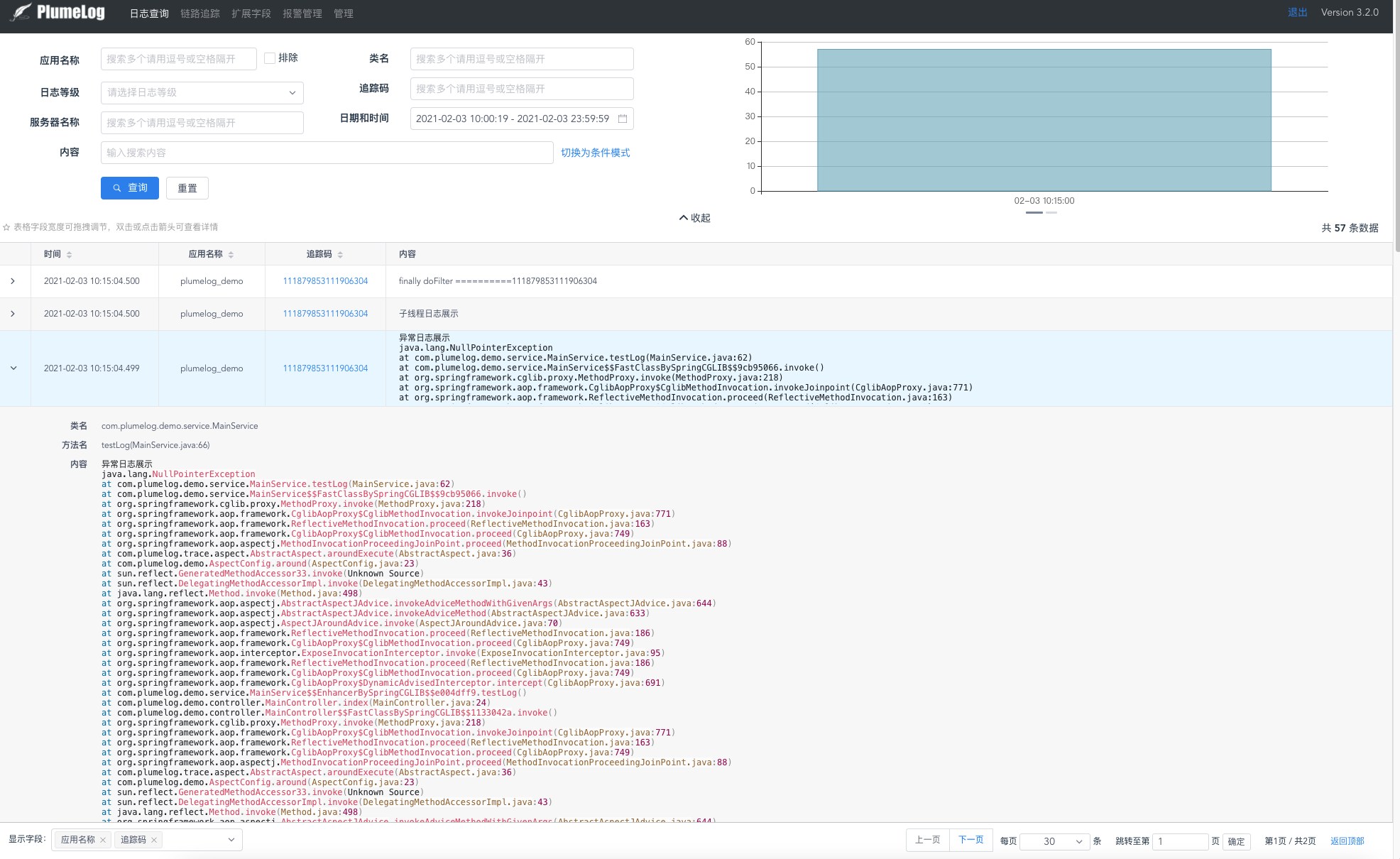Image resolution: width=1400 pixels, height=859 pixels.
Task: Expand the first log row details
Action: pos(13,281)
